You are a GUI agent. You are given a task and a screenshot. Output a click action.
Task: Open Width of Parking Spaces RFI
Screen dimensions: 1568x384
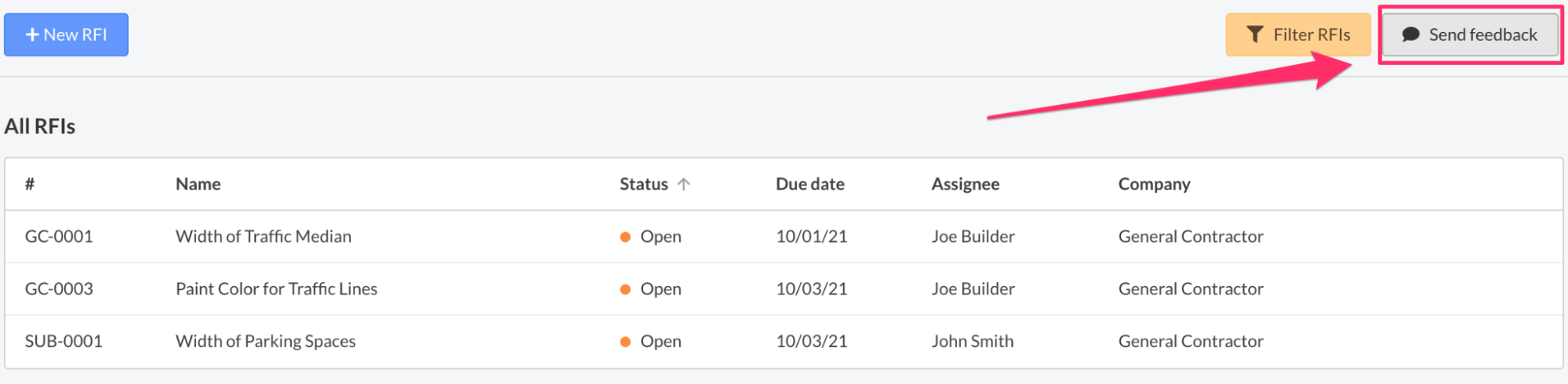tap(265, 342)
